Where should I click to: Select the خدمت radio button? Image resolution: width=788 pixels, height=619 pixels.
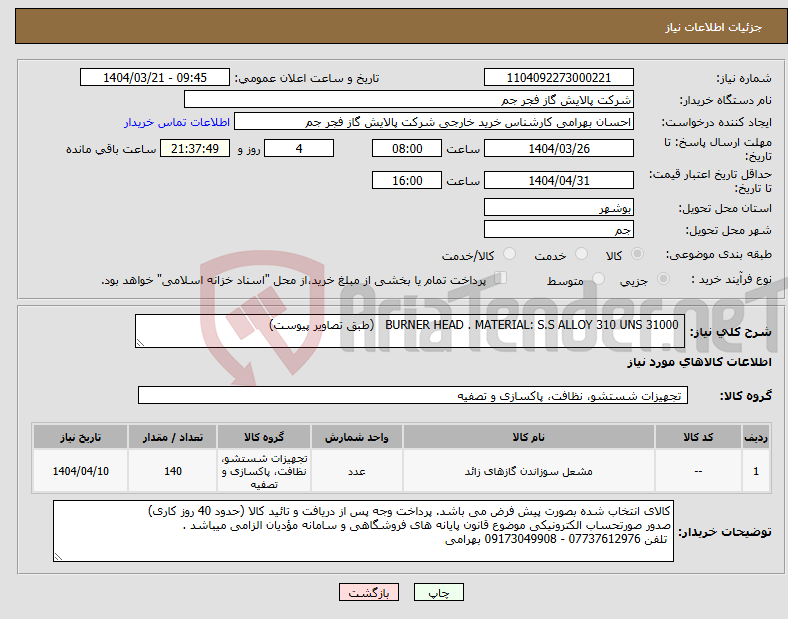click(581, 254)
